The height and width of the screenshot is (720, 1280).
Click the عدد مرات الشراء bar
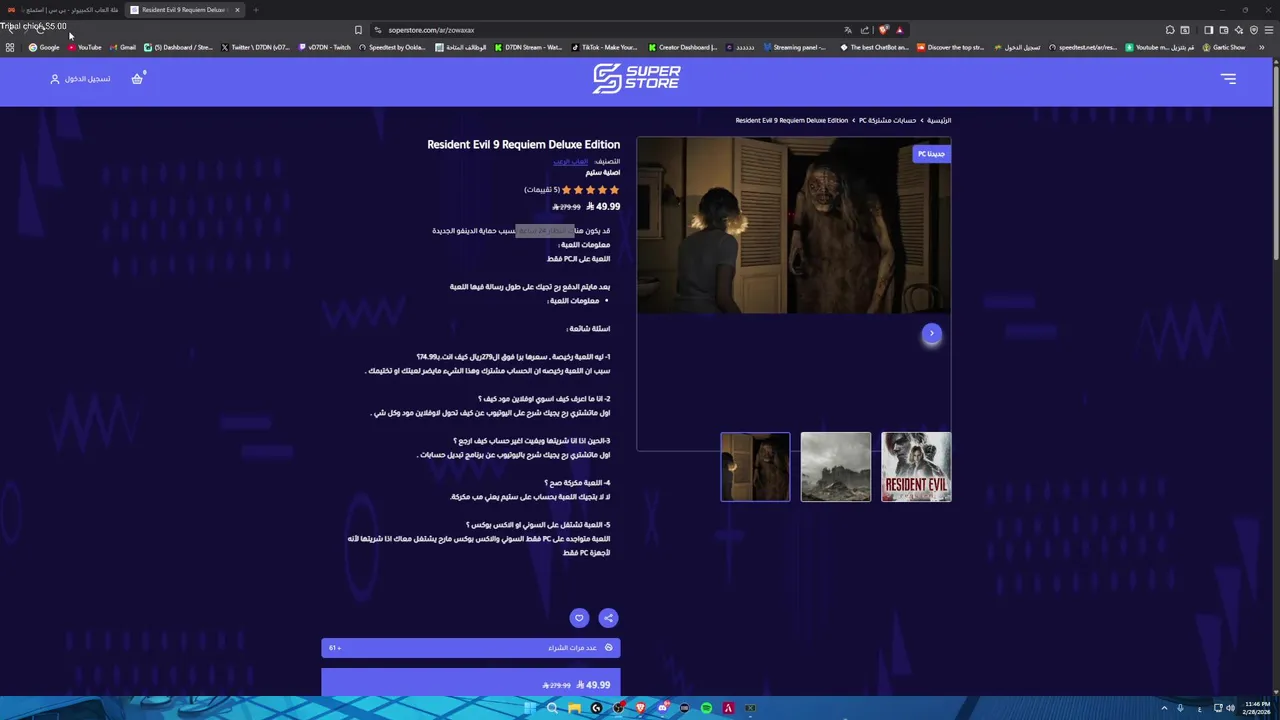471,648
